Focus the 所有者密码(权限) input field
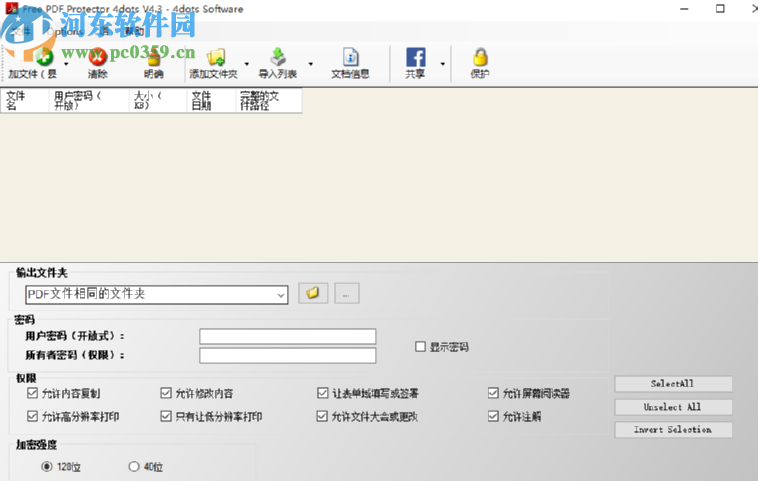 click(288, 355)
